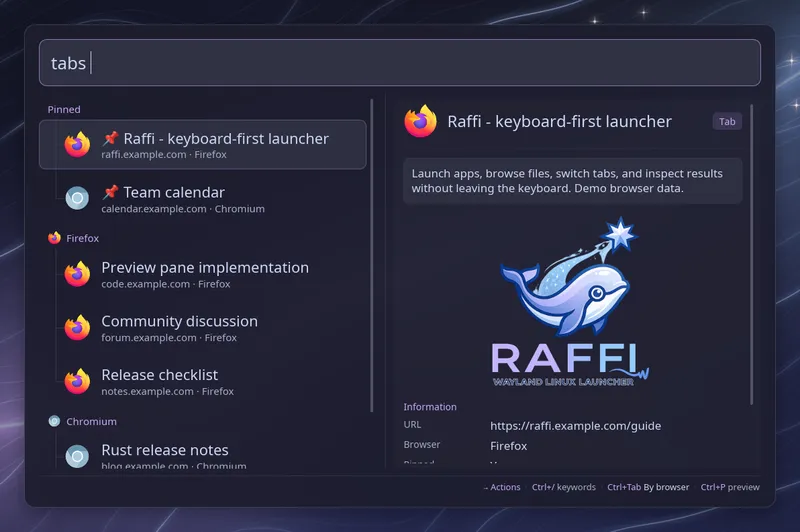Click Firefox icon of Preview pane implementation
The width and height of the screenshot is (800, 532).
(x=77, y=274)
